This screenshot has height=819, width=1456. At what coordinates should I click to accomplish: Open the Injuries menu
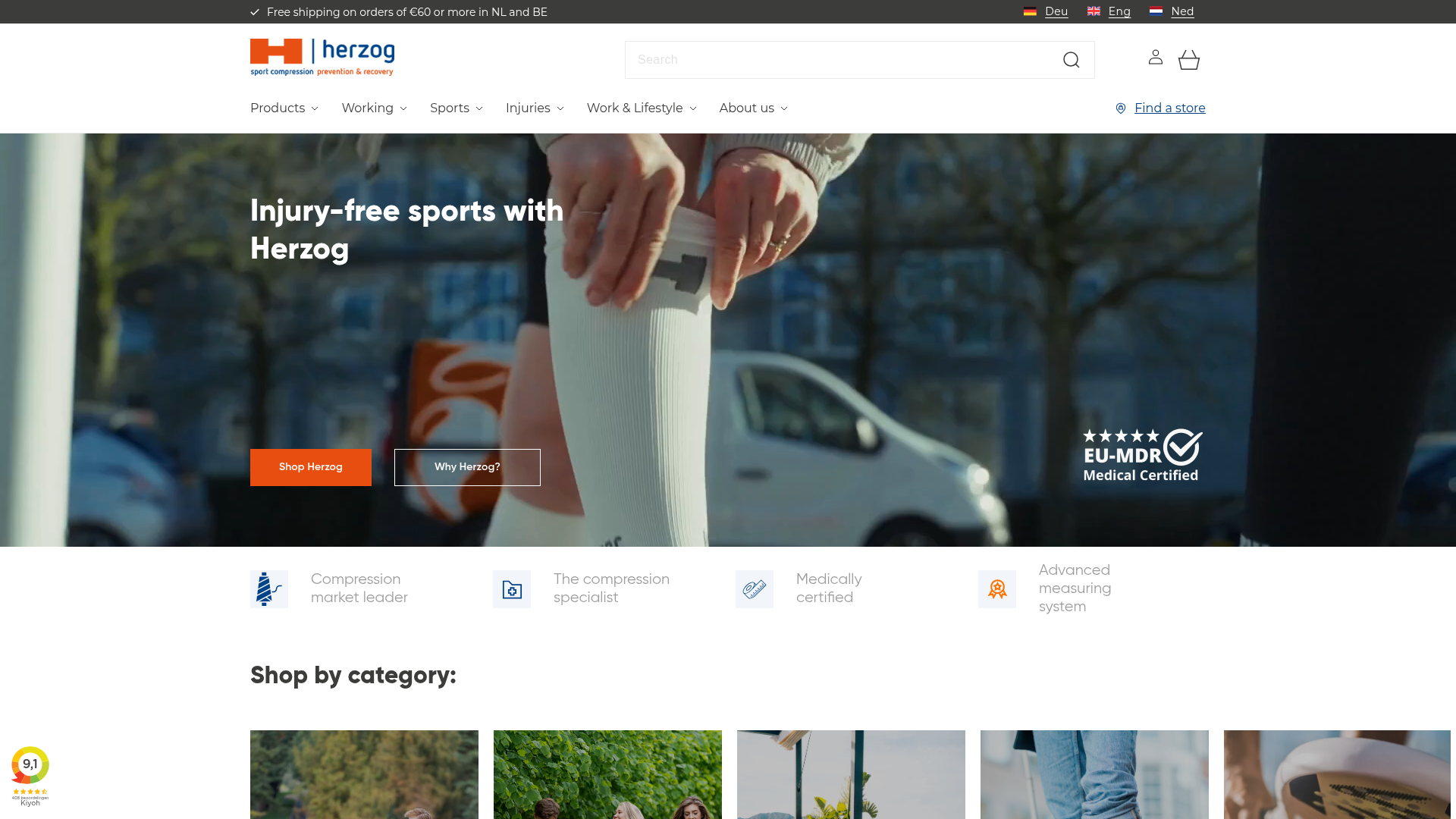click(x=528, y=108)
